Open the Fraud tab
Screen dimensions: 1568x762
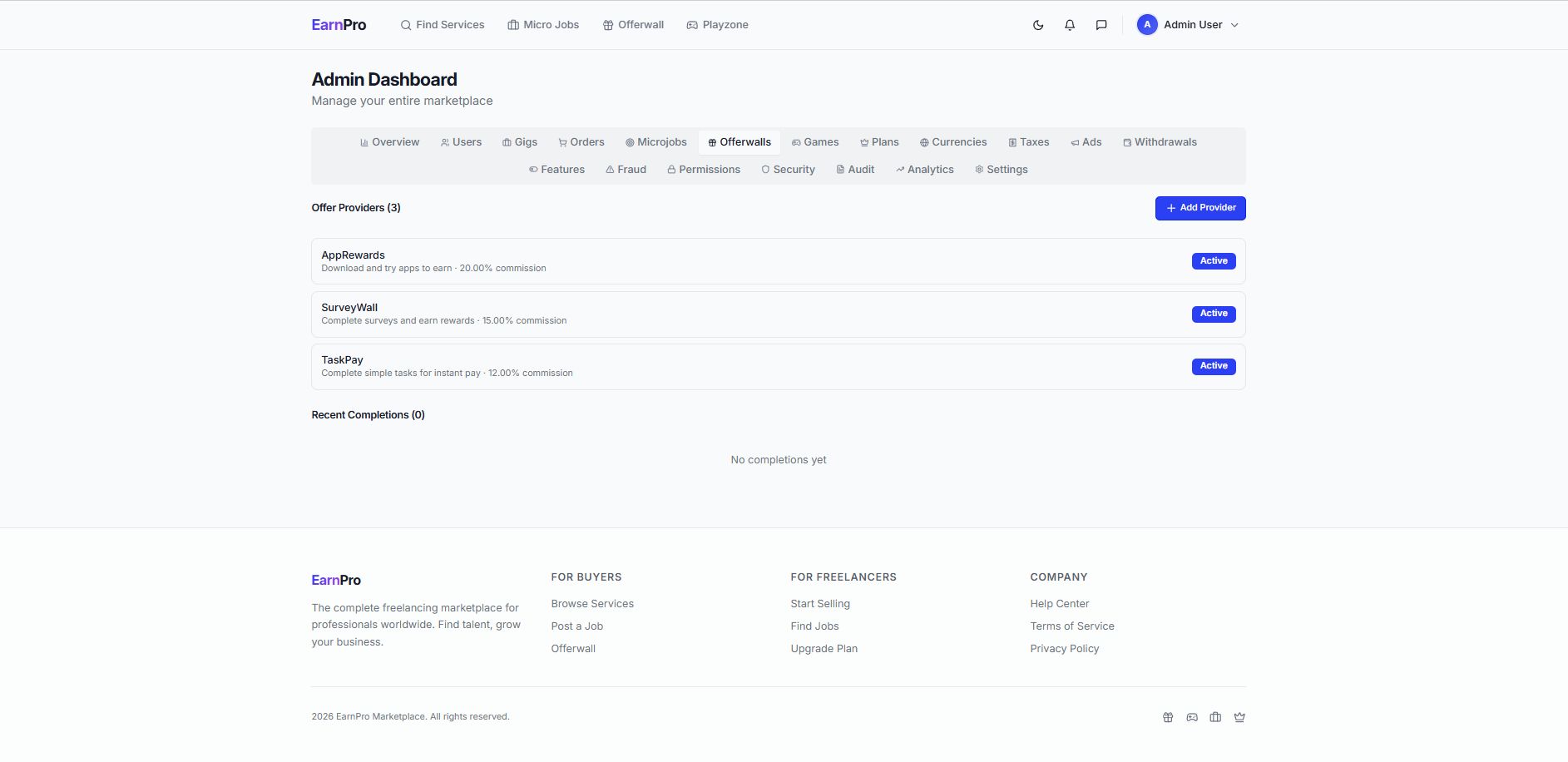pos(626,170)
